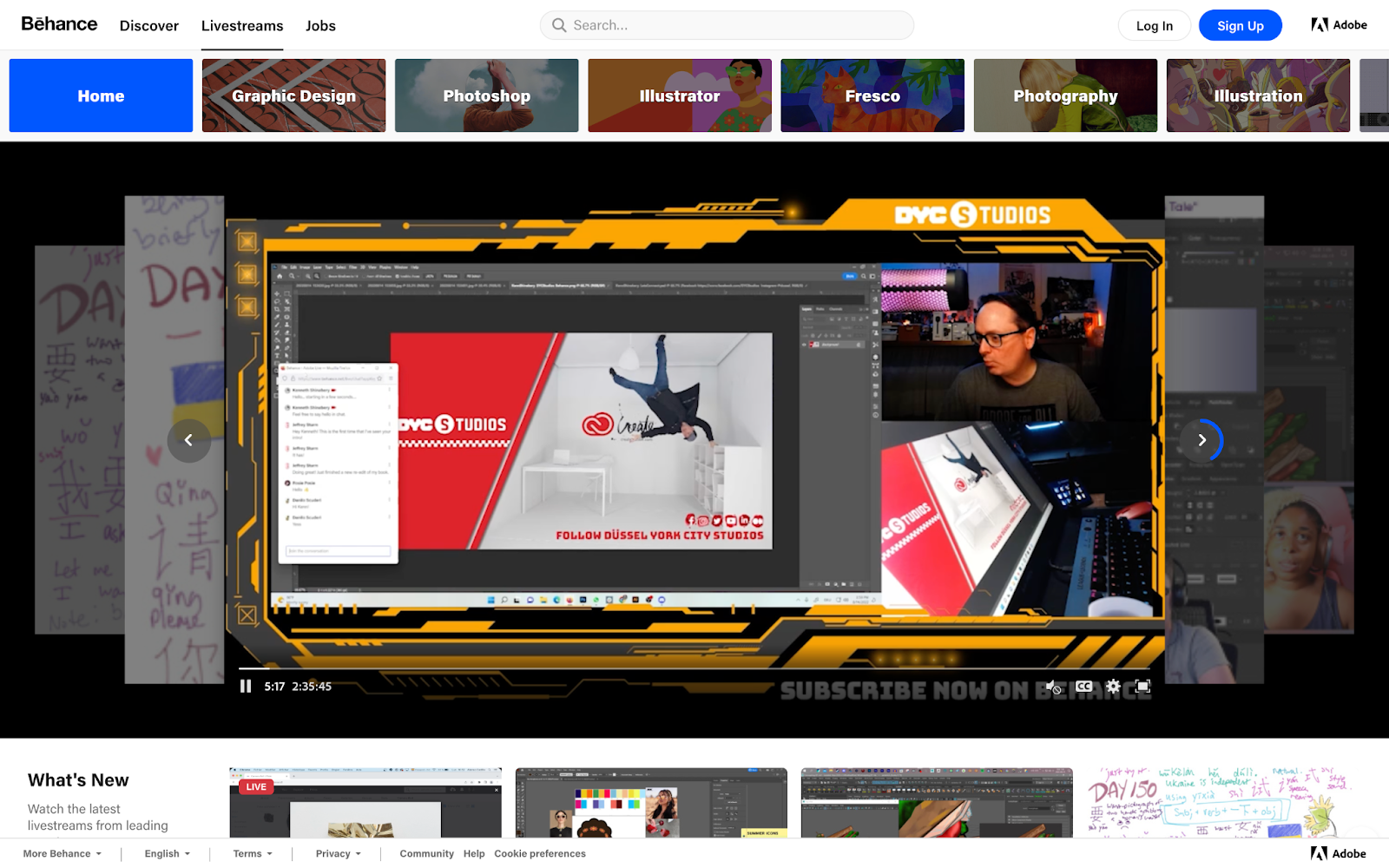Open the Graphic Design category
1389x868 pixels.
[293, 95]
